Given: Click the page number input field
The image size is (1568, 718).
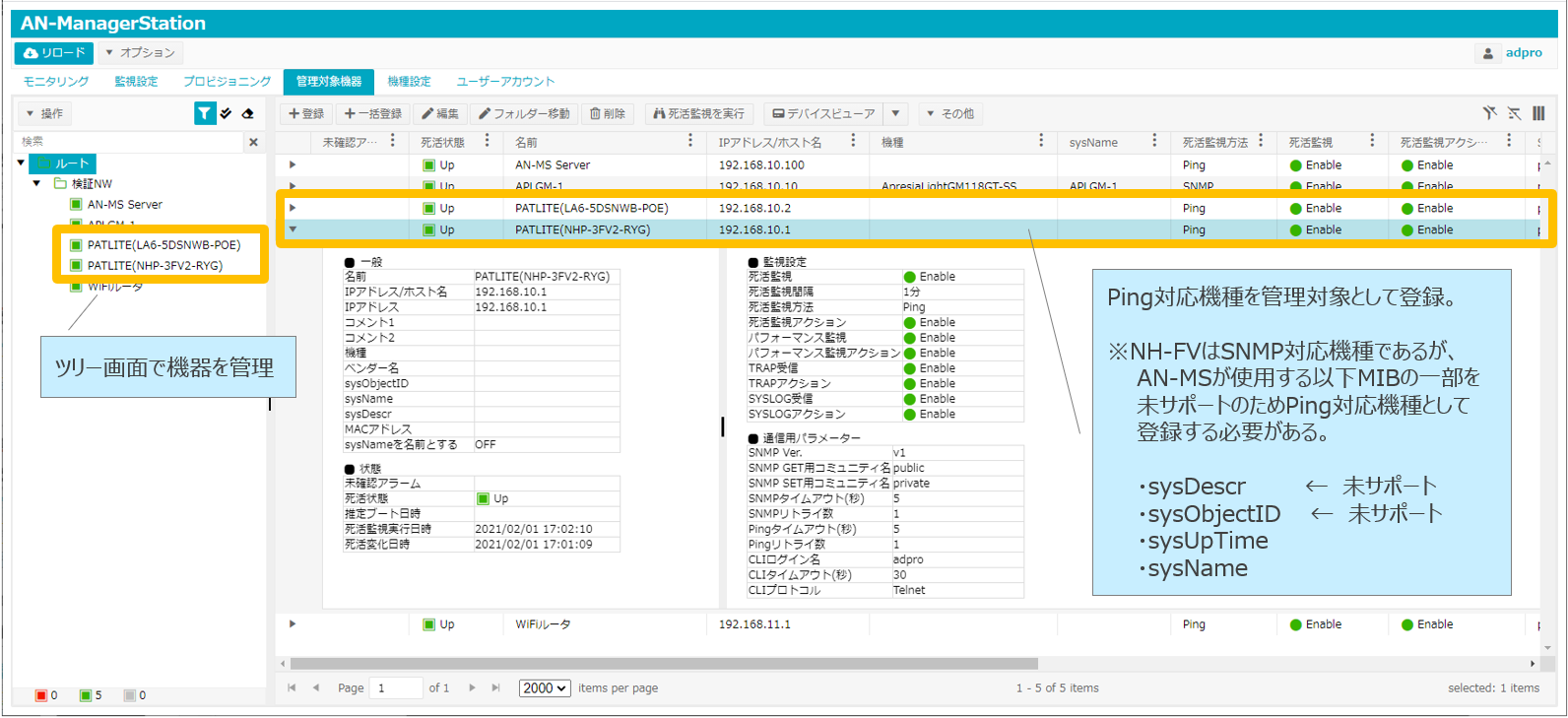Looking at the screenshot, I should pyautogui.click(x=397, y=688).
